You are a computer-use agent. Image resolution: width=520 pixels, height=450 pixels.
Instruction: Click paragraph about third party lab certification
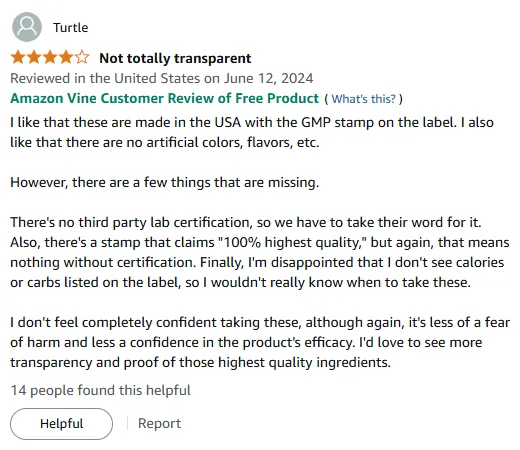[x=260, y=252]
